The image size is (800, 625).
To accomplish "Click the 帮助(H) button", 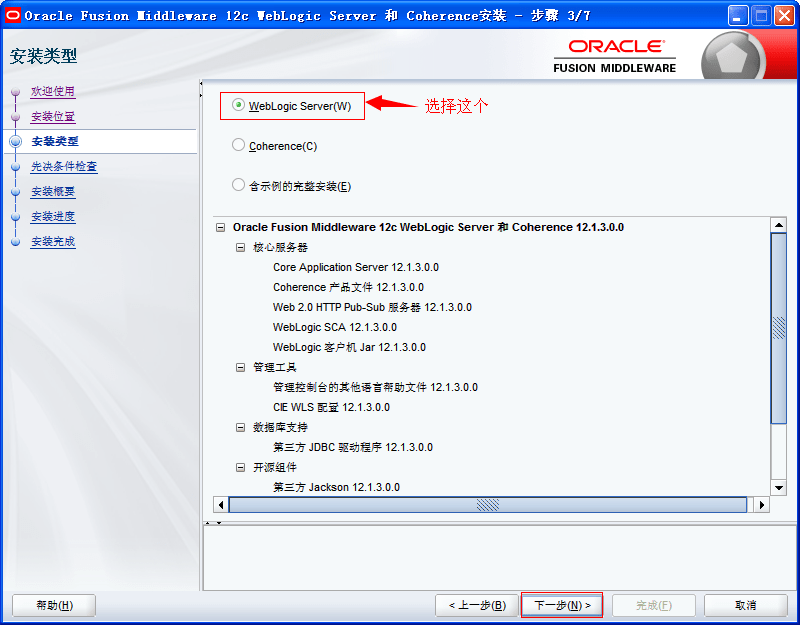I will pyautogui.click(x=54, y=606).
